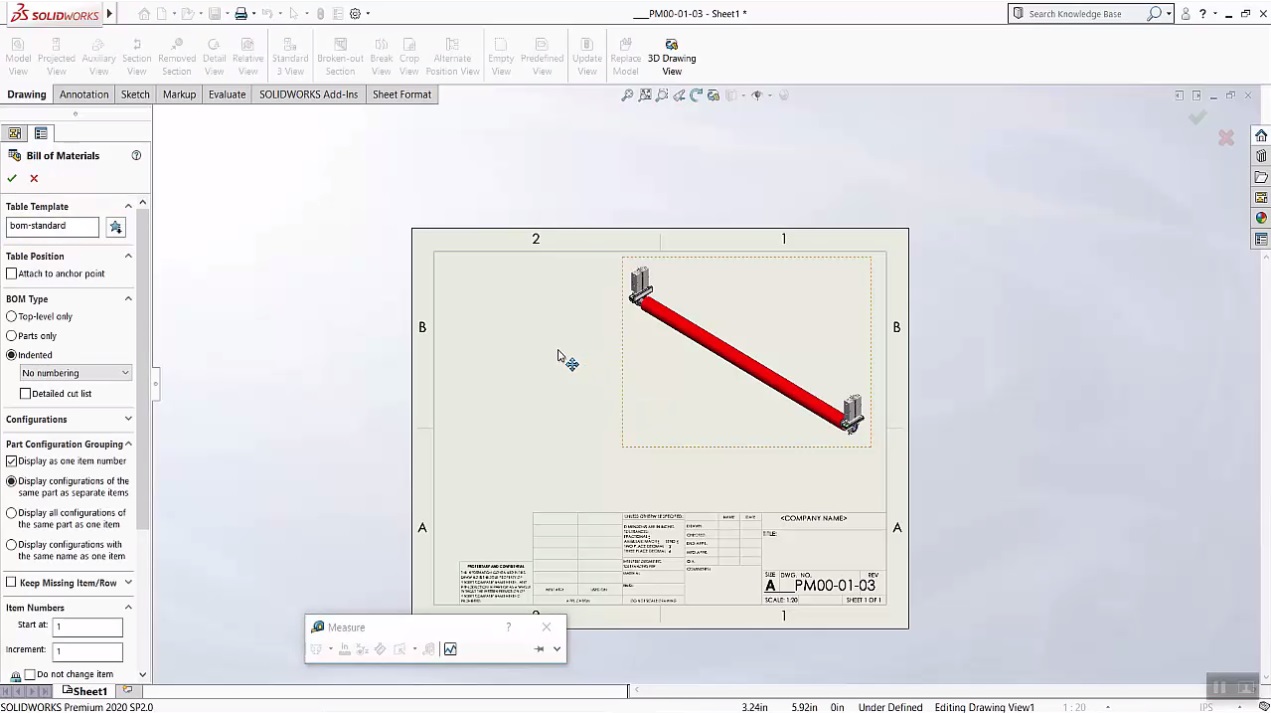Enable Do not change item checkbox
Screen dimensions: 1271x713
point(30,675)
